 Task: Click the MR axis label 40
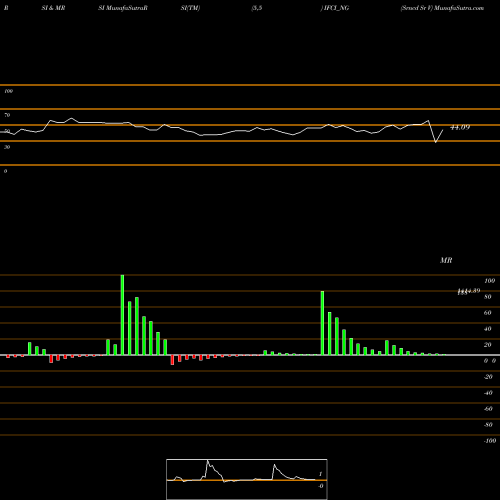tap(488, 329)
